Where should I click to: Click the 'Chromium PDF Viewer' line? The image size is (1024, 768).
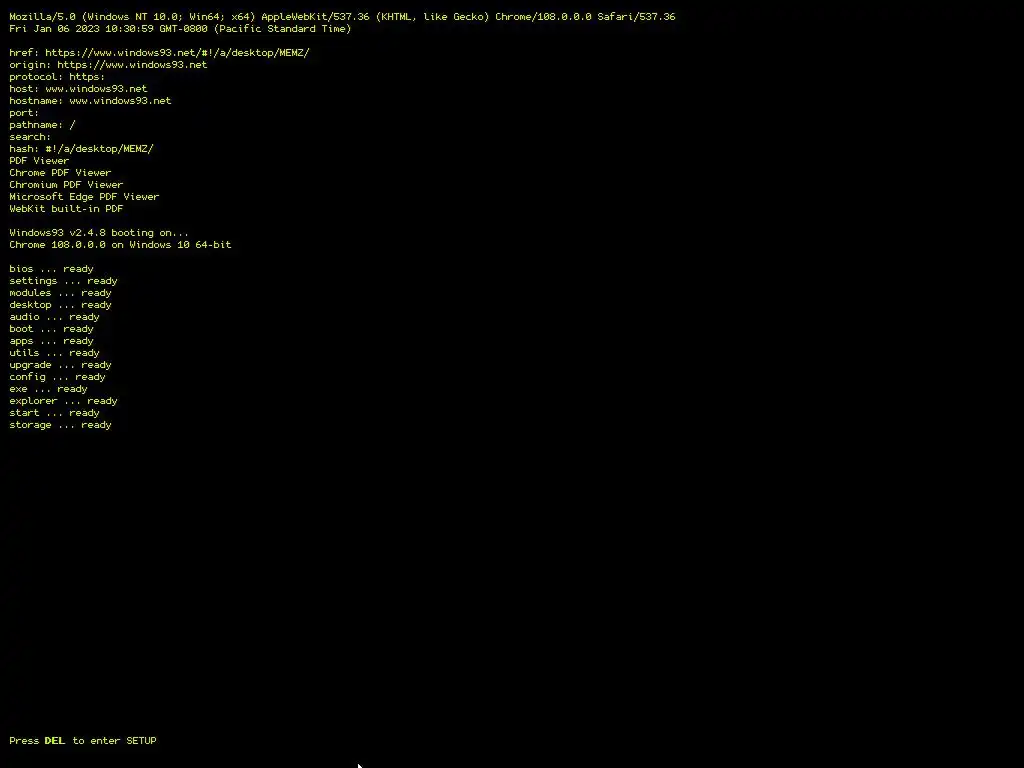66,185
